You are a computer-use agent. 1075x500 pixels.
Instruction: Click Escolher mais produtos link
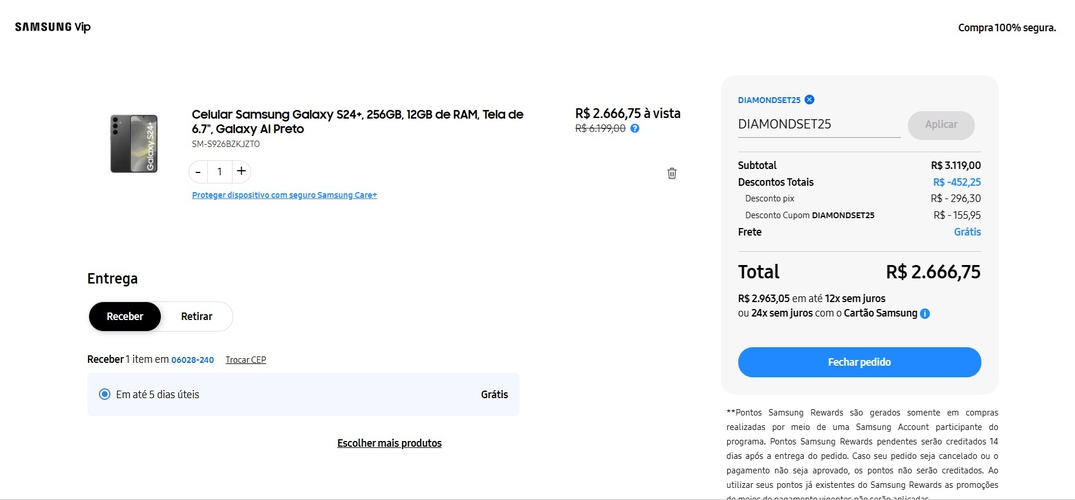[389, 443]
